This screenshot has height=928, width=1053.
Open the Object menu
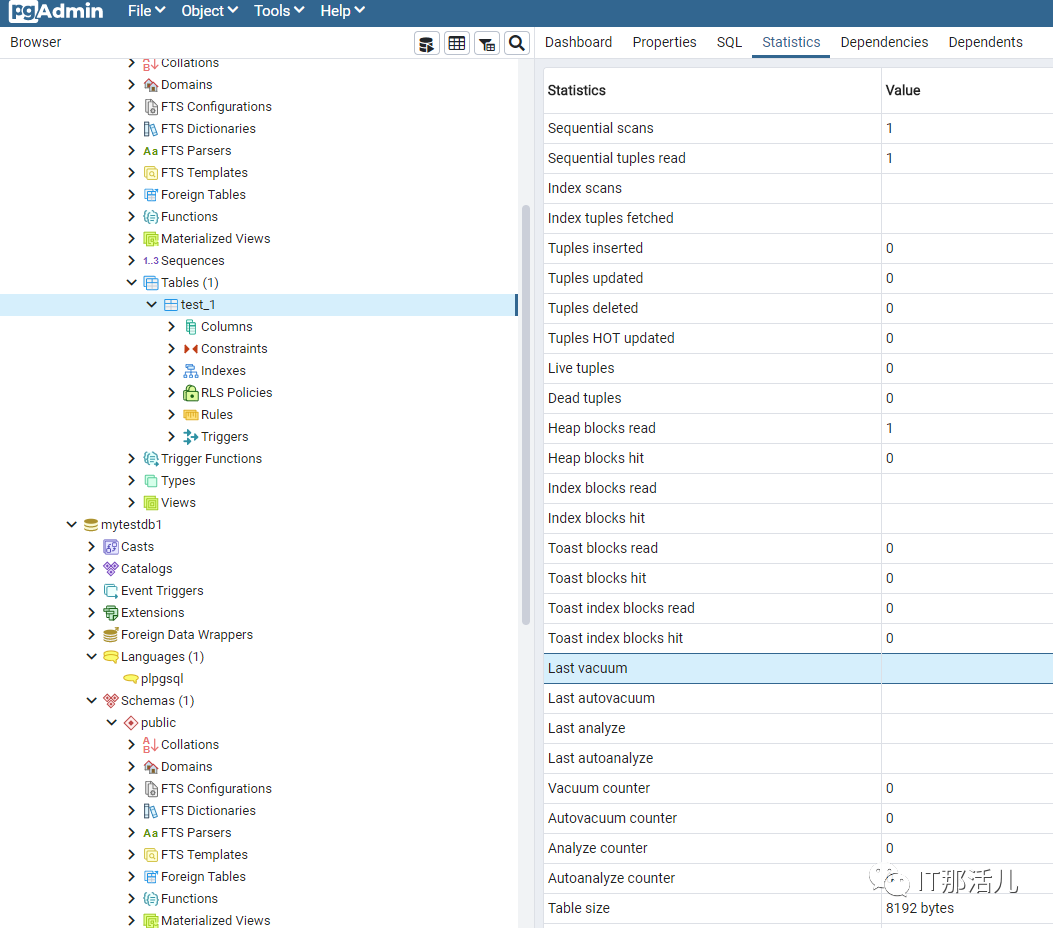coord(209,11)
